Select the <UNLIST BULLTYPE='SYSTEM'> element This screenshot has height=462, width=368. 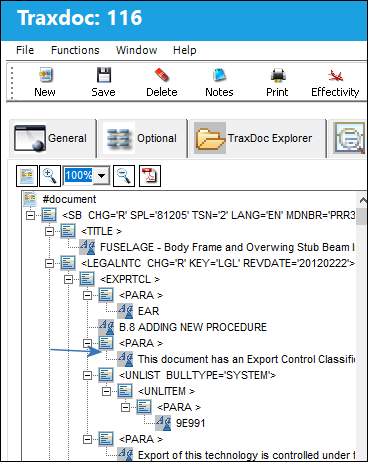(197, 375)
